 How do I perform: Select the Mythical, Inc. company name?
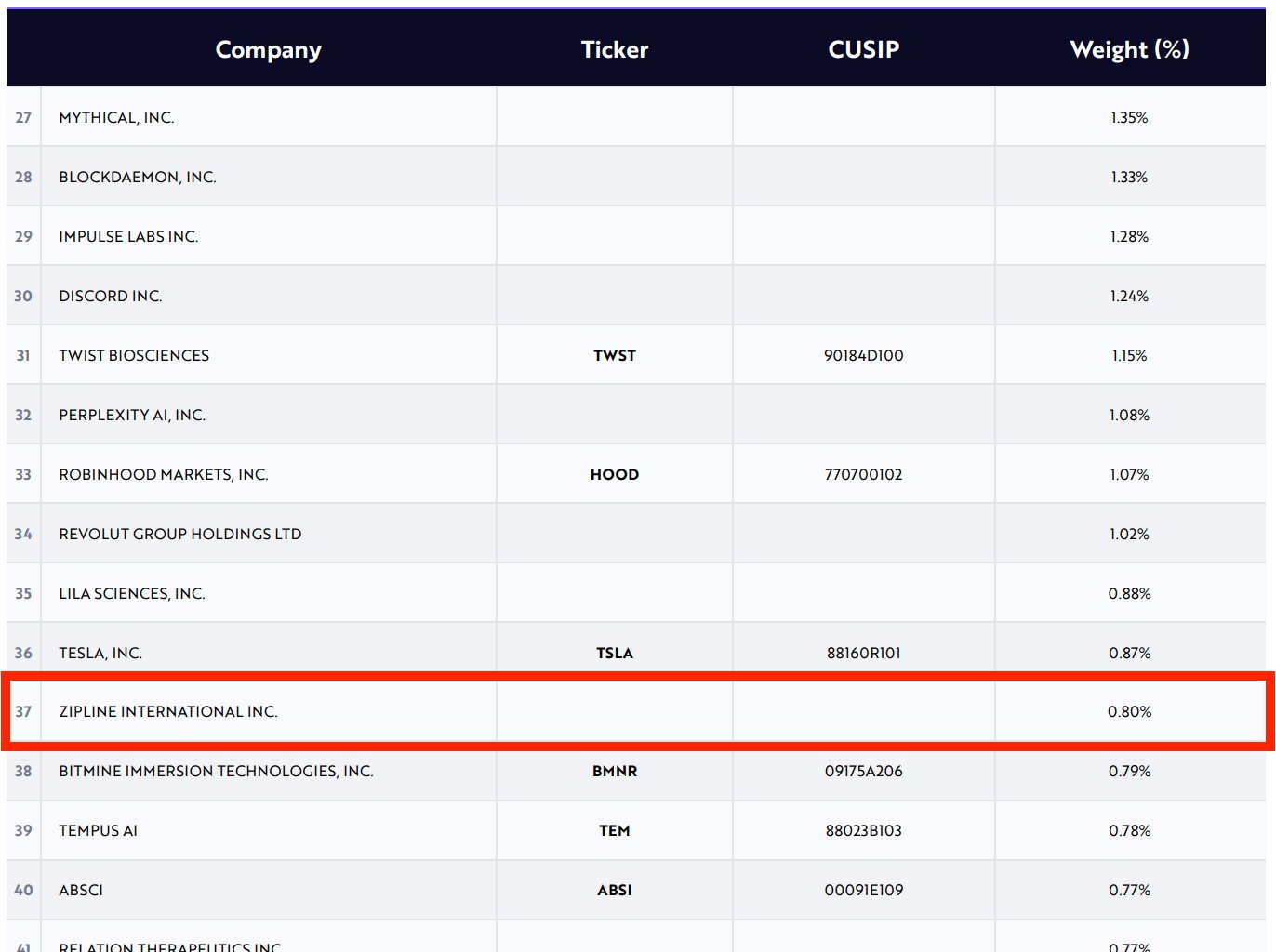(x=116, y=117)
